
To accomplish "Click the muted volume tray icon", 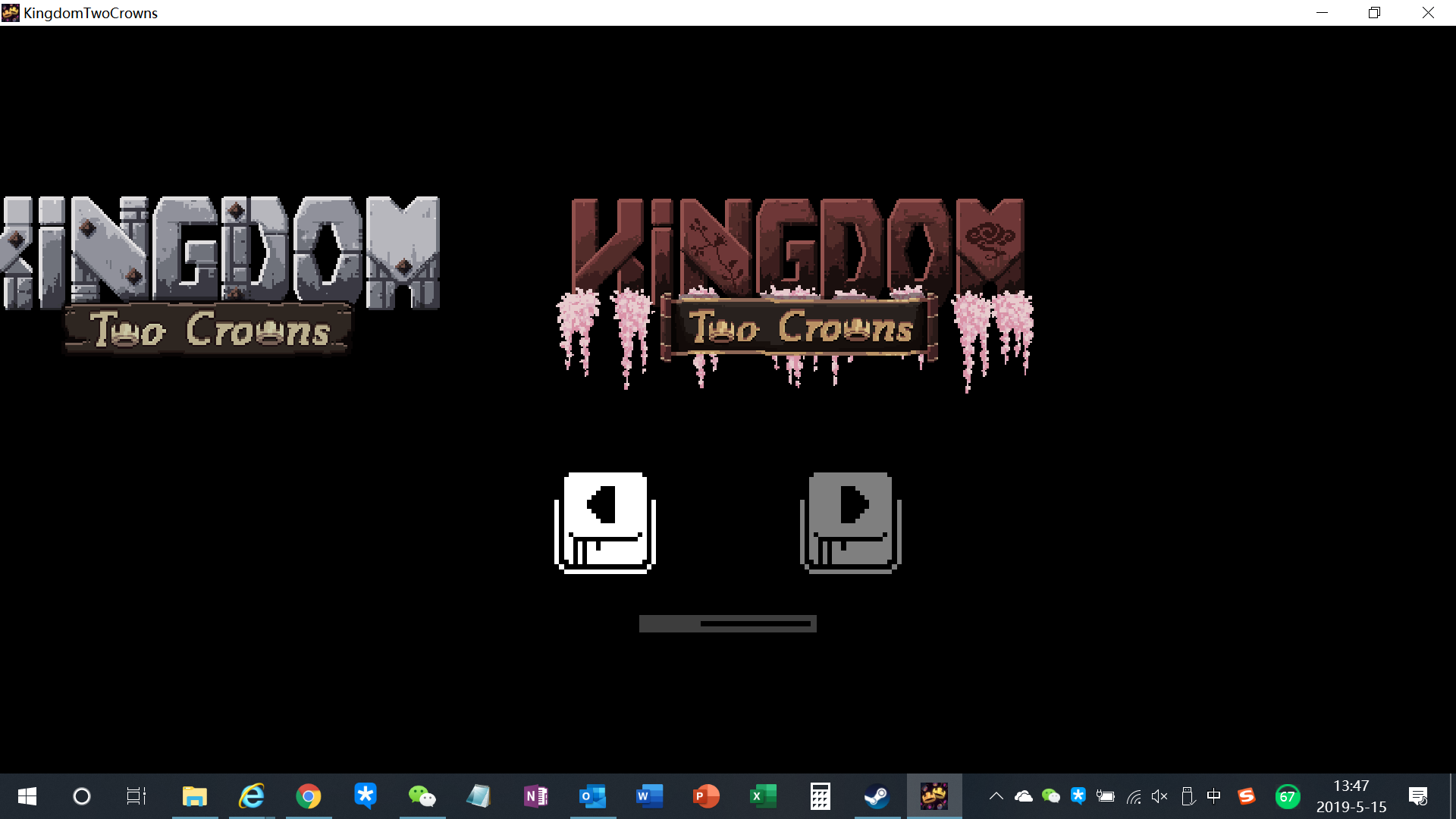I will tap(1159, 796).
